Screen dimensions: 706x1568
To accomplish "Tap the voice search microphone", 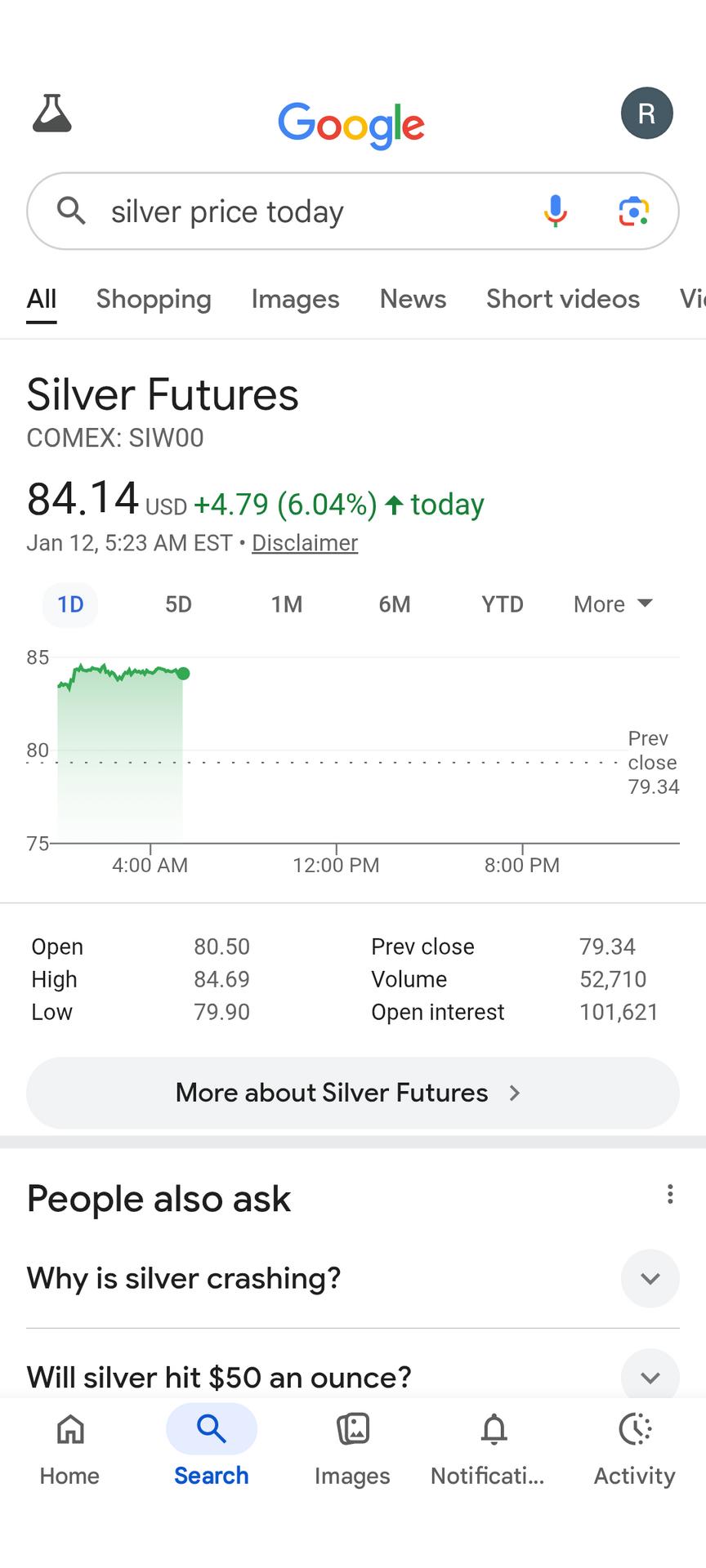I will pos(555,212).
